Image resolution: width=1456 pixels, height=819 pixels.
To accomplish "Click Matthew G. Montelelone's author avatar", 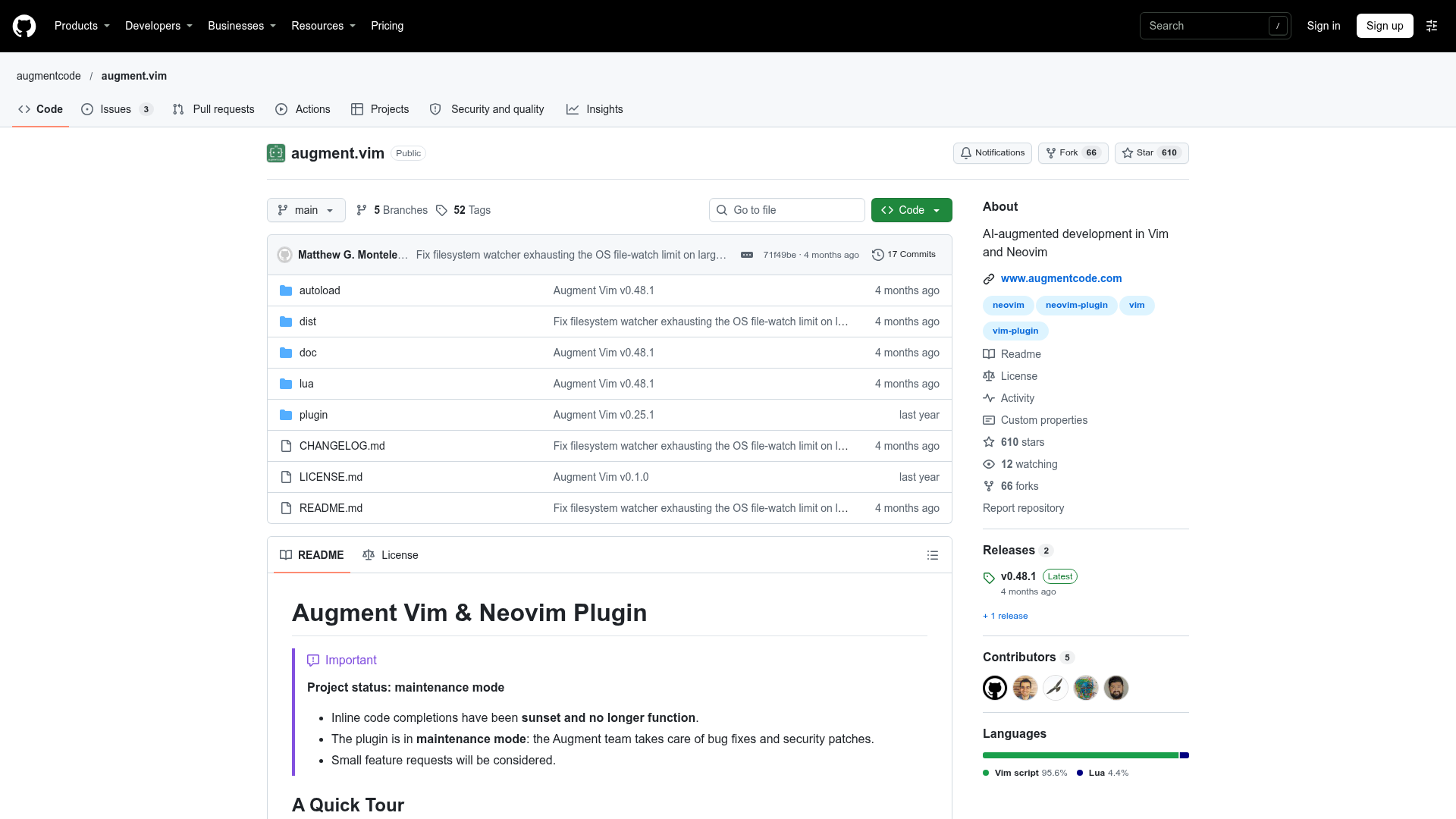I will coord(285,255).
